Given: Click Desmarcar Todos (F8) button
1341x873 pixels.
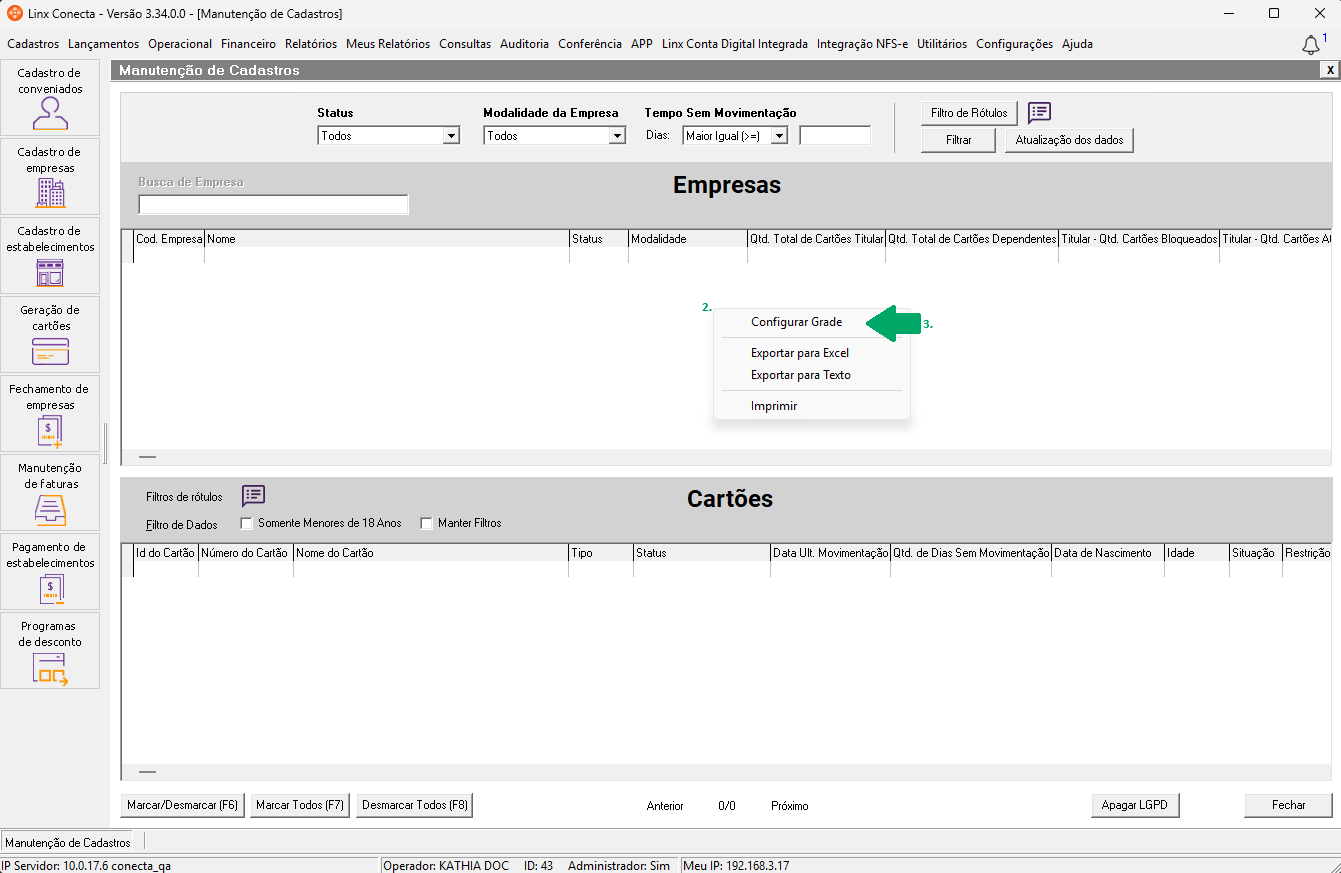Looking at the screenshot, I should click(x=415, y=805).
